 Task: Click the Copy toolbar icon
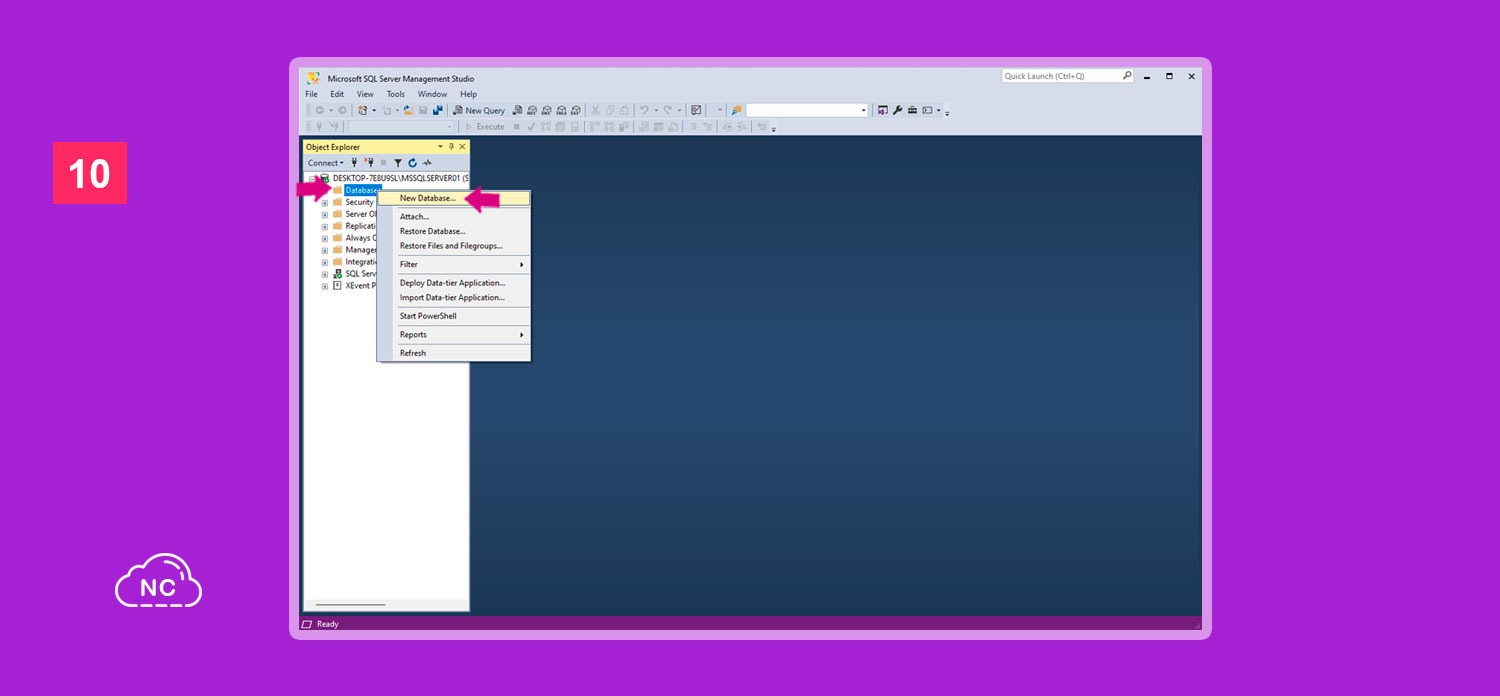[609, 110]
